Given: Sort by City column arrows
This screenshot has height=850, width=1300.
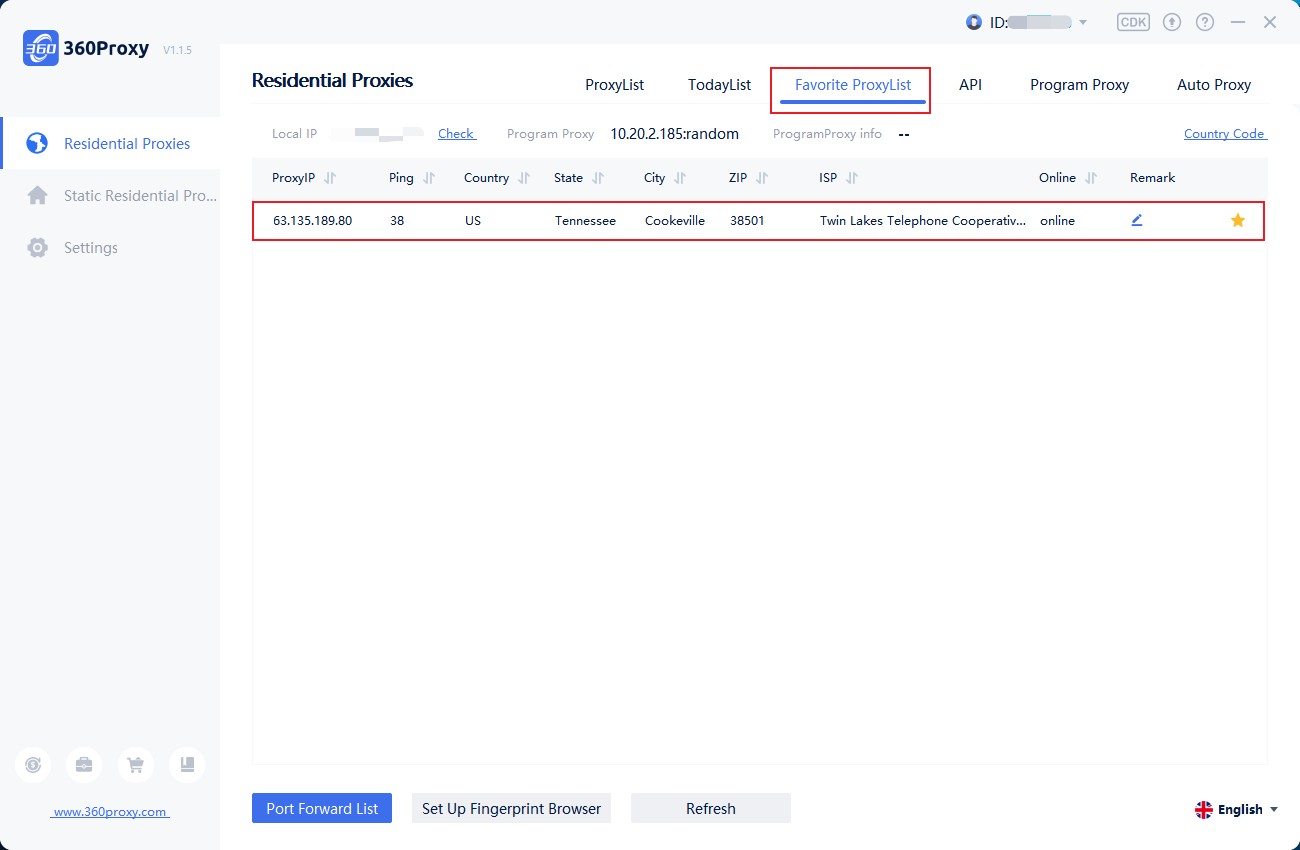Looking at the screenshot, I should (680, 178).
